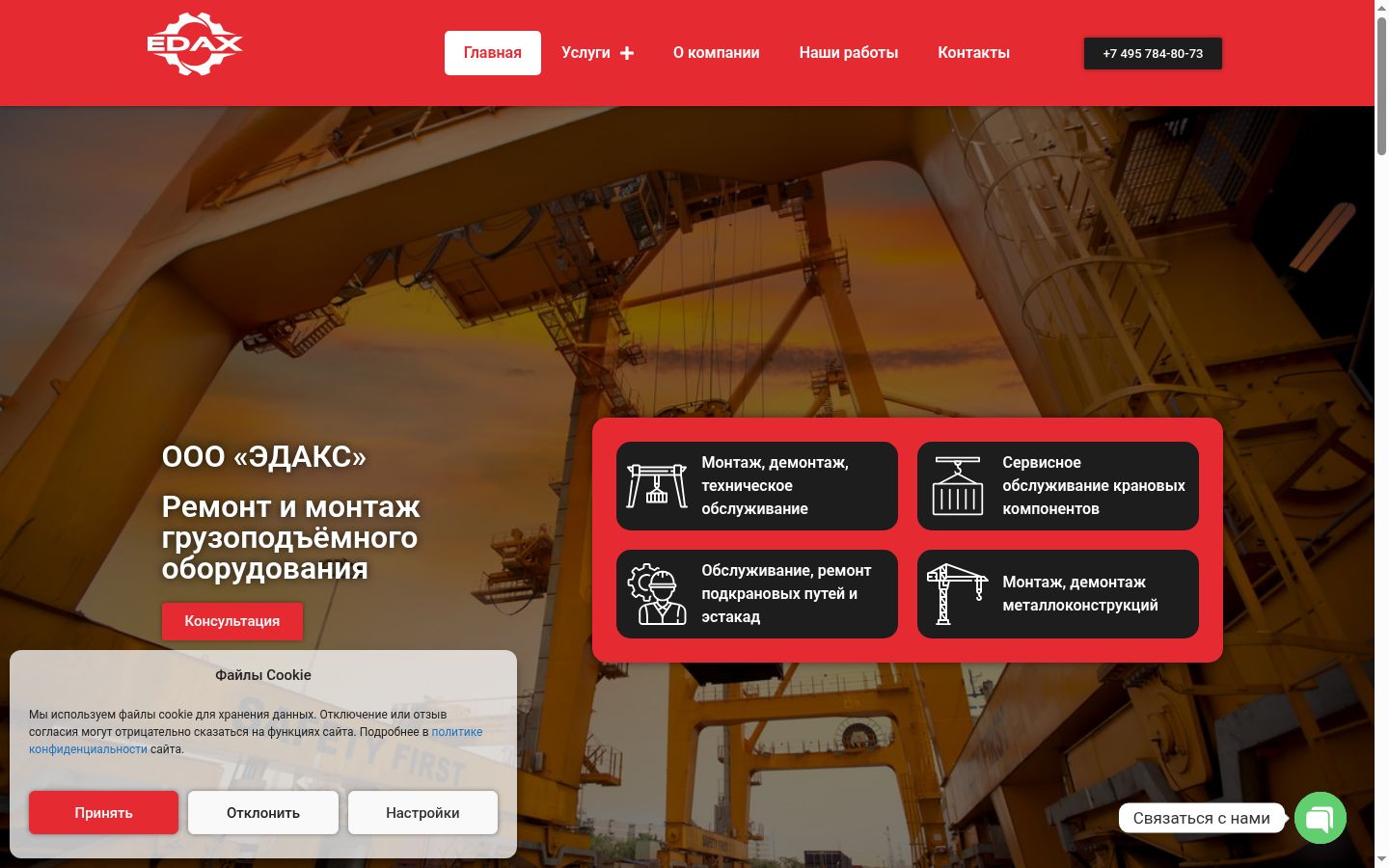Click the hanging container icon
The height and width of the screenshot is (868, 1389).
point(958,485)
